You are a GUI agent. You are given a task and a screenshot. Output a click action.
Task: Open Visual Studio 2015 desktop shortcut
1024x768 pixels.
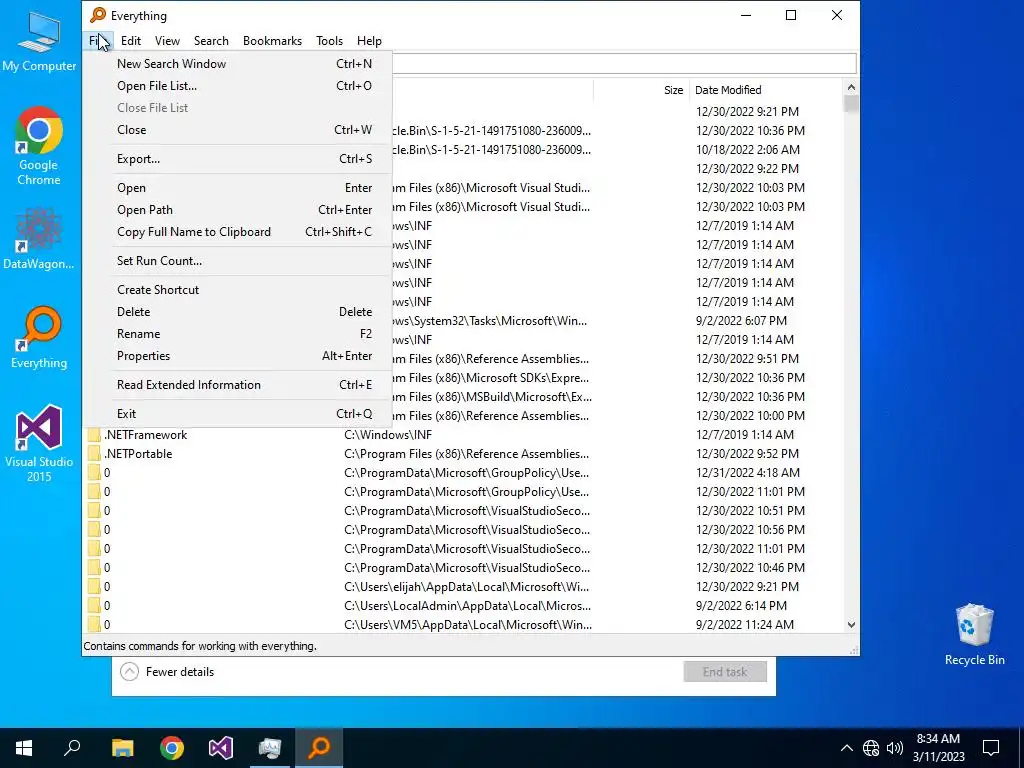[39, 443]
